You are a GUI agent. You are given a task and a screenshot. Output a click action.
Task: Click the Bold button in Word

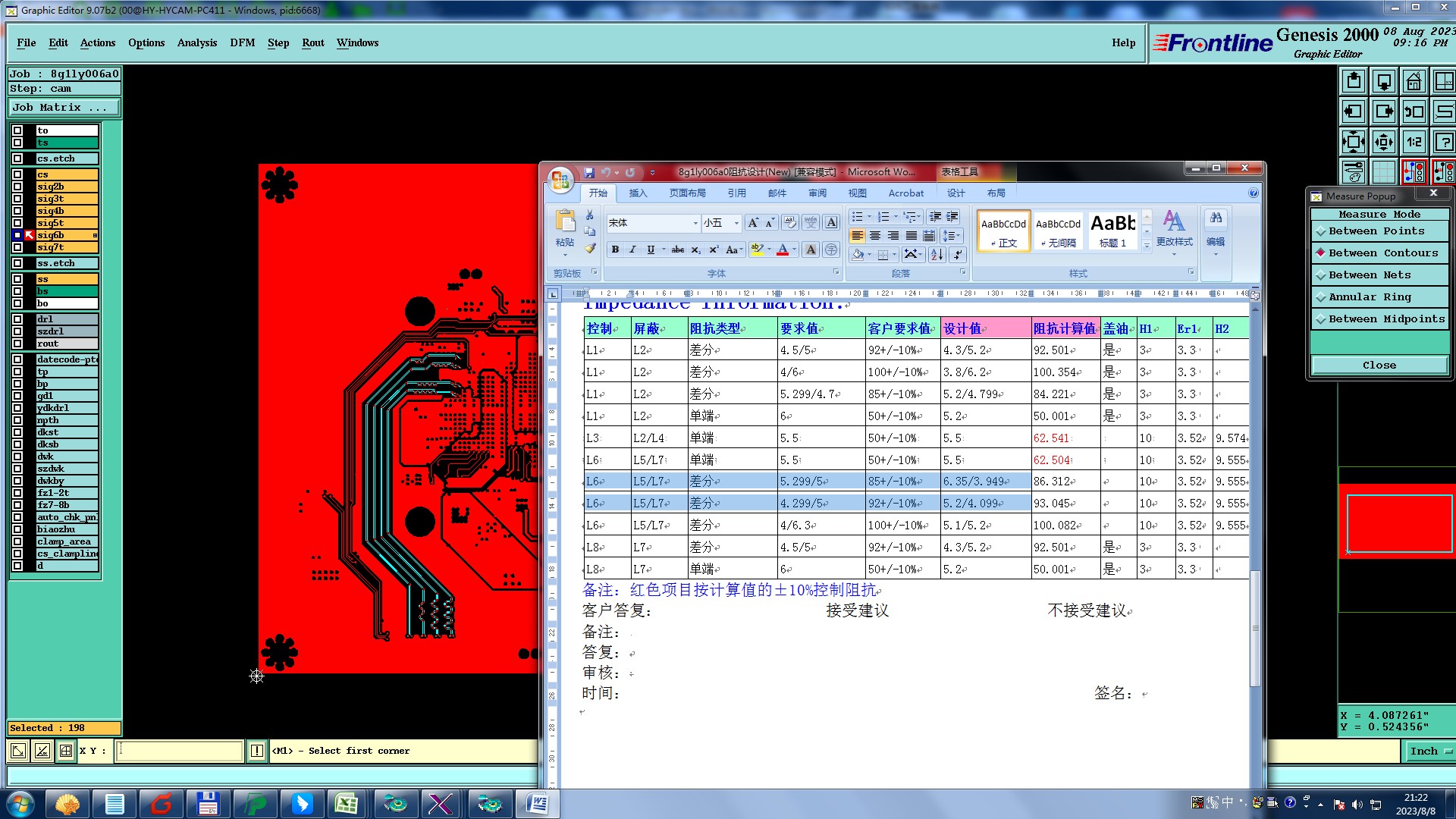coord(615,249)
